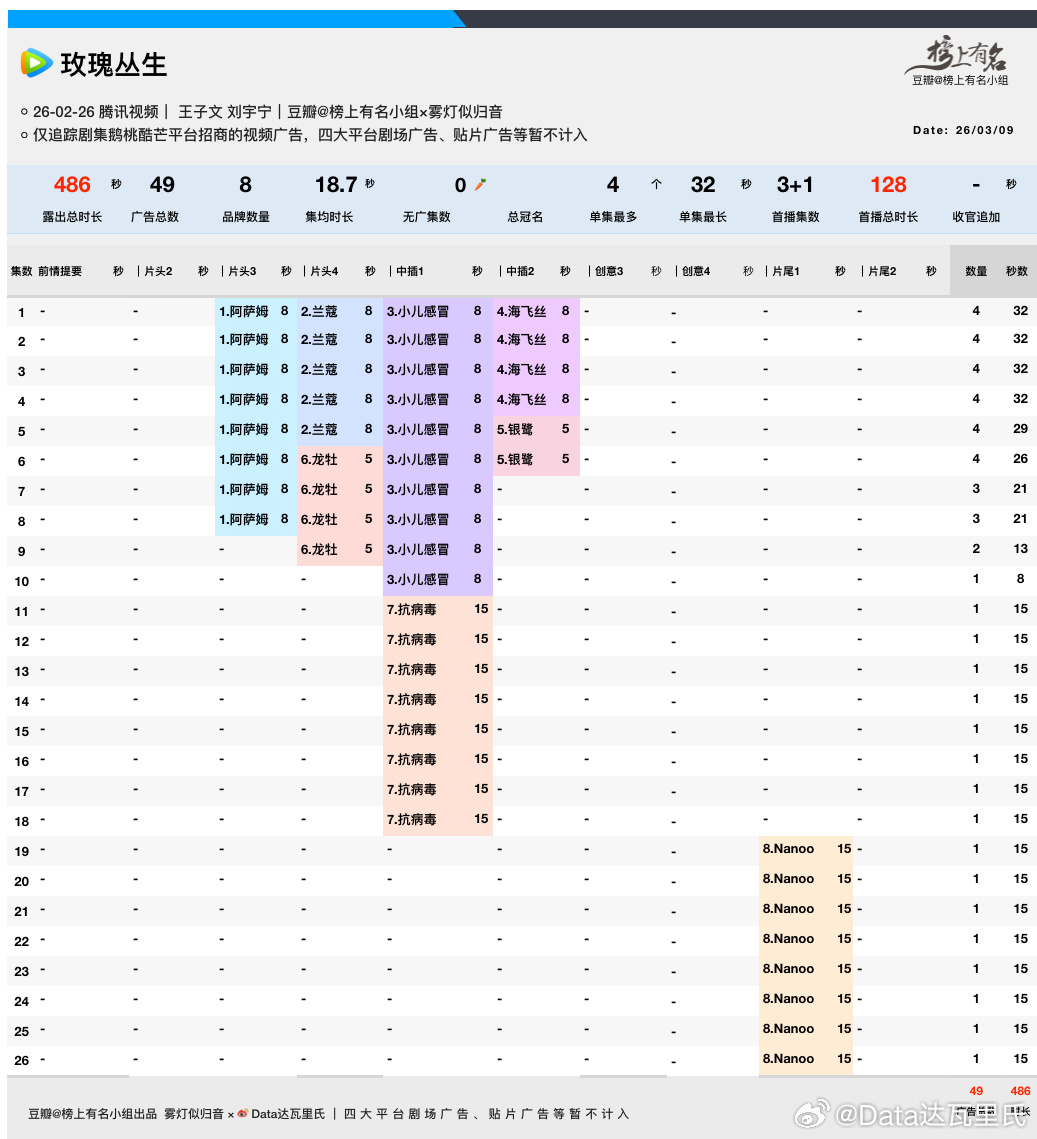Select the 中插1 column header

tap(409, 271)
